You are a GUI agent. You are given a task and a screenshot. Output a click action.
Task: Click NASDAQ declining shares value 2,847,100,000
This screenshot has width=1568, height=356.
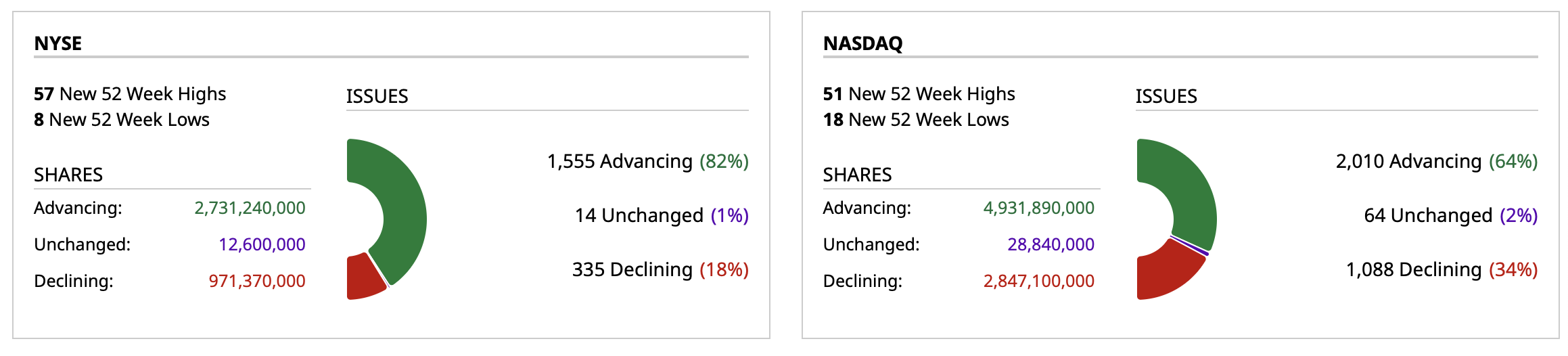click(x=1039, y=281)
